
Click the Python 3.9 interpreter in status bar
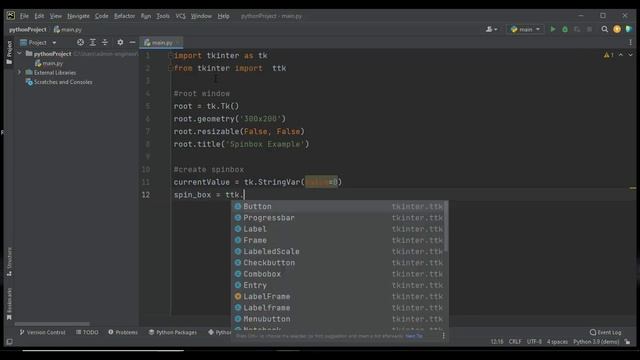pos(596,342)
